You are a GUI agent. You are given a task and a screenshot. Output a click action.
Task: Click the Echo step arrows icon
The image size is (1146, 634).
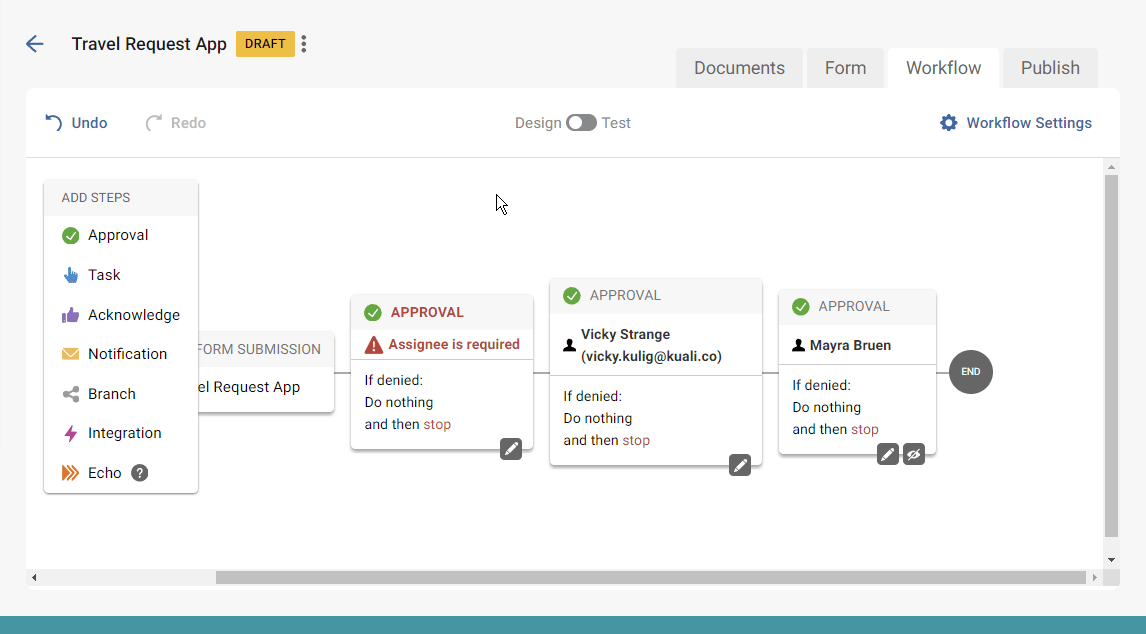pos(70,473)
